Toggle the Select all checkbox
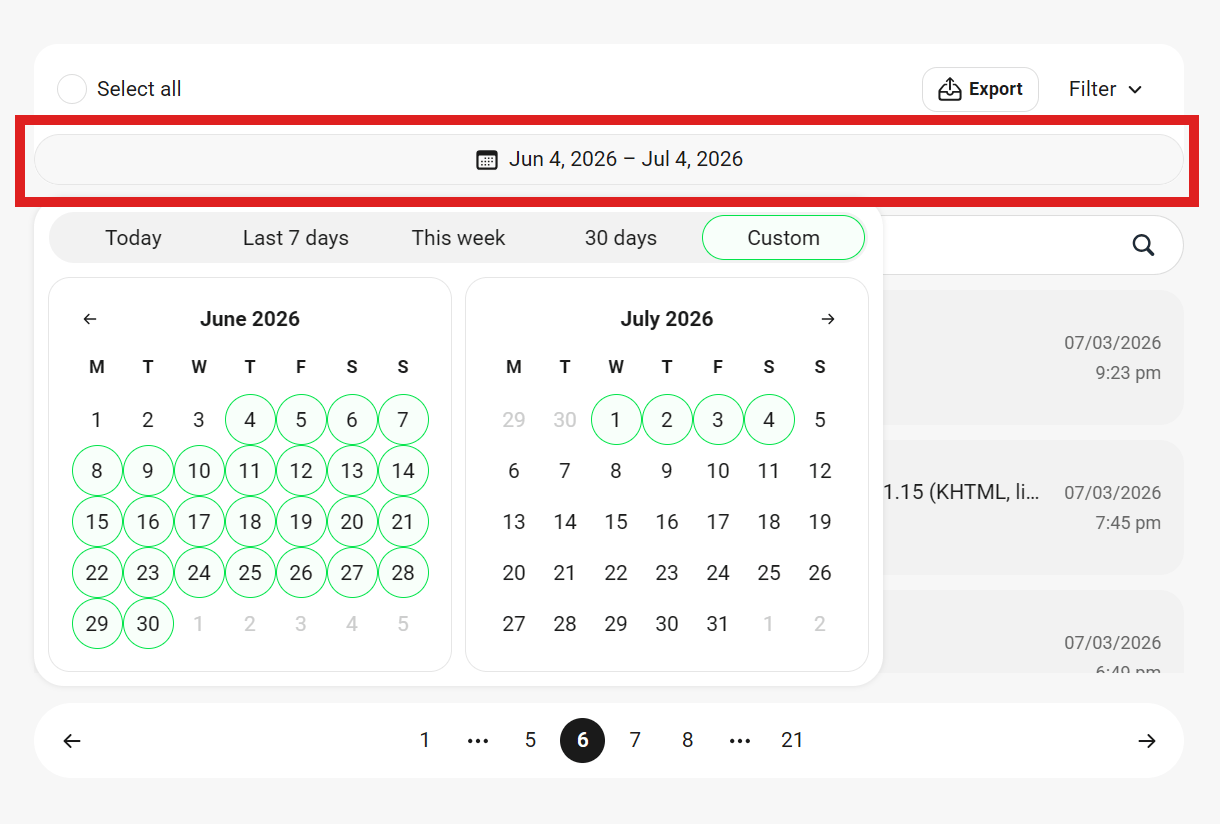1220x824 pixels. point(72,89)
